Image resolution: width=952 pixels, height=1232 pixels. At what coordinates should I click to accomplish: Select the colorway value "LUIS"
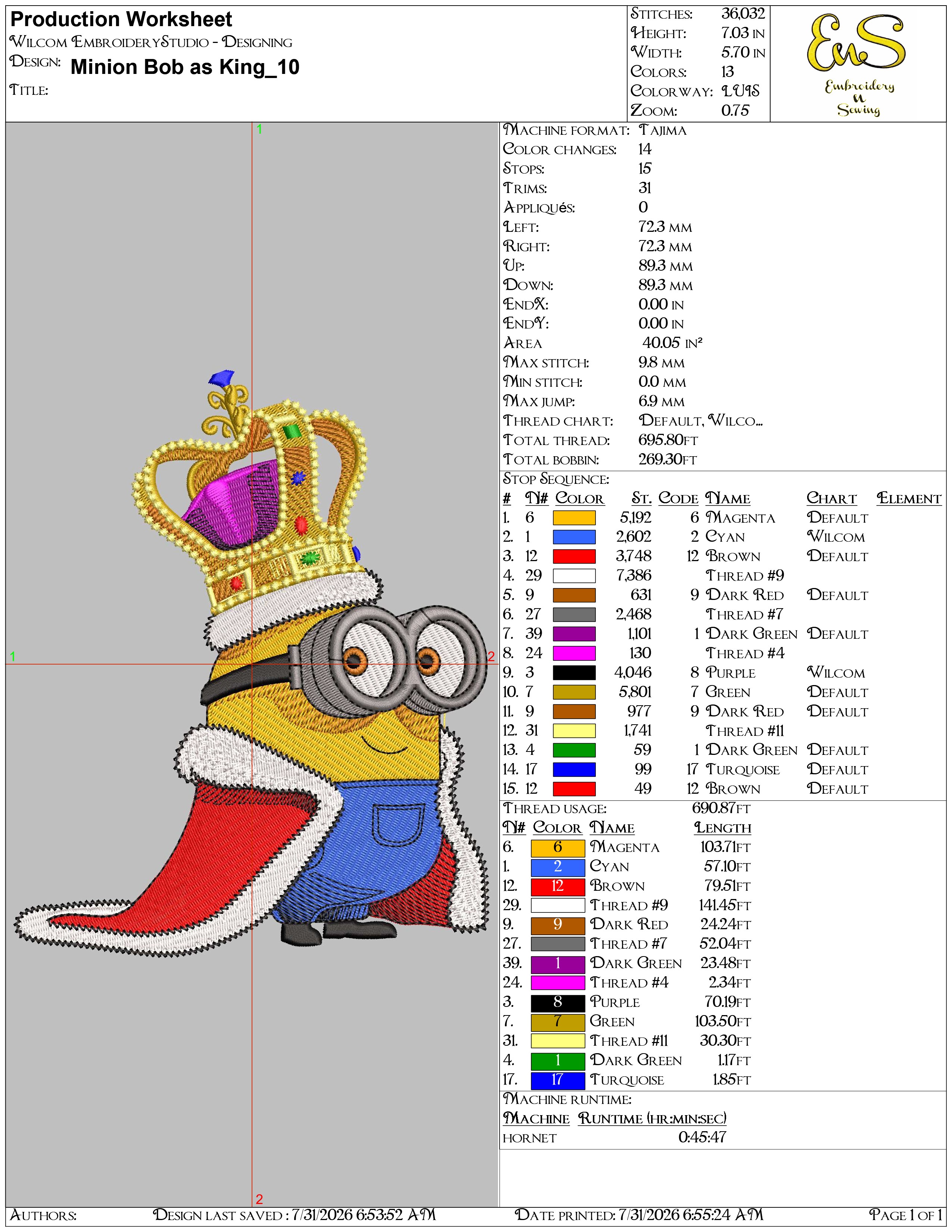coord(741,91)
